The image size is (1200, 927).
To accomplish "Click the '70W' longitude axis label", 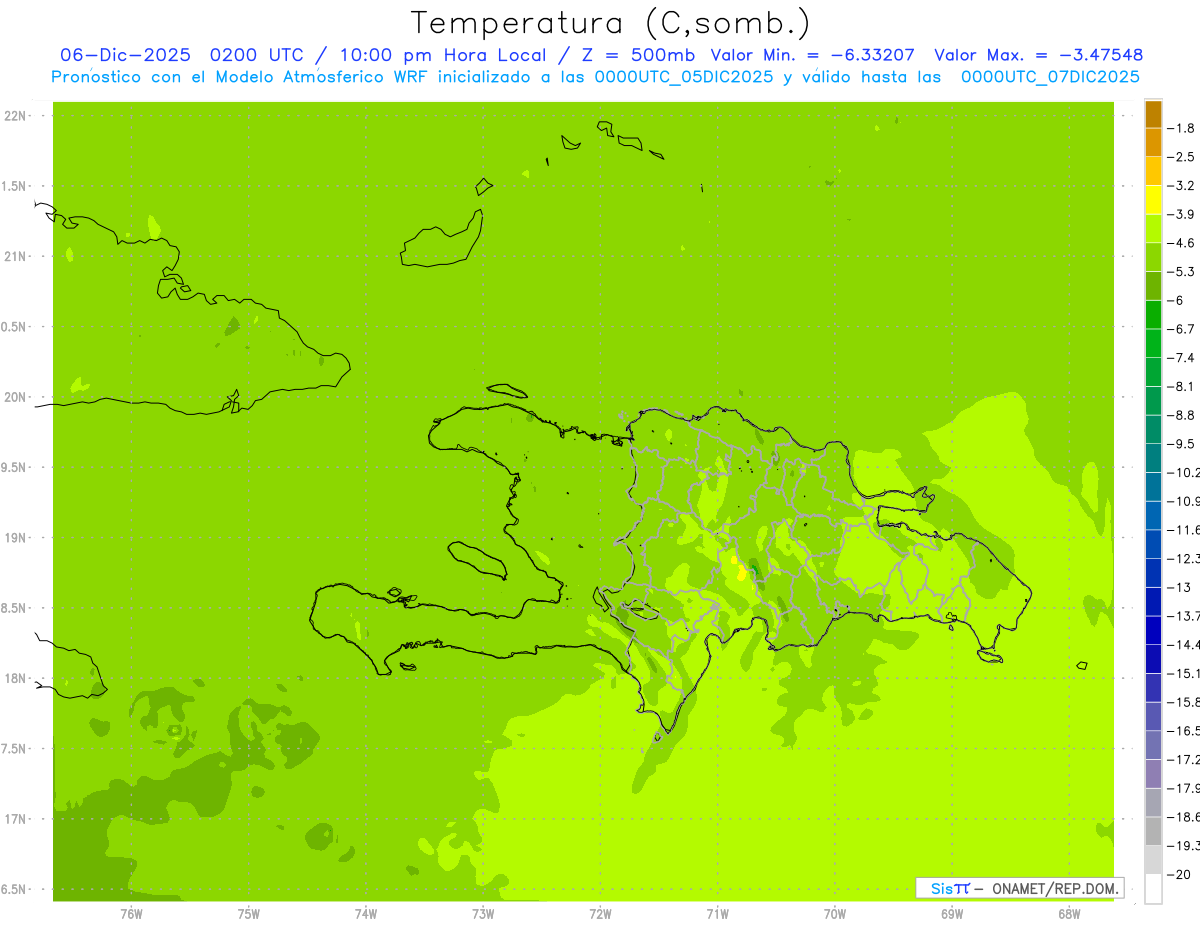I will tap(835, 914).
